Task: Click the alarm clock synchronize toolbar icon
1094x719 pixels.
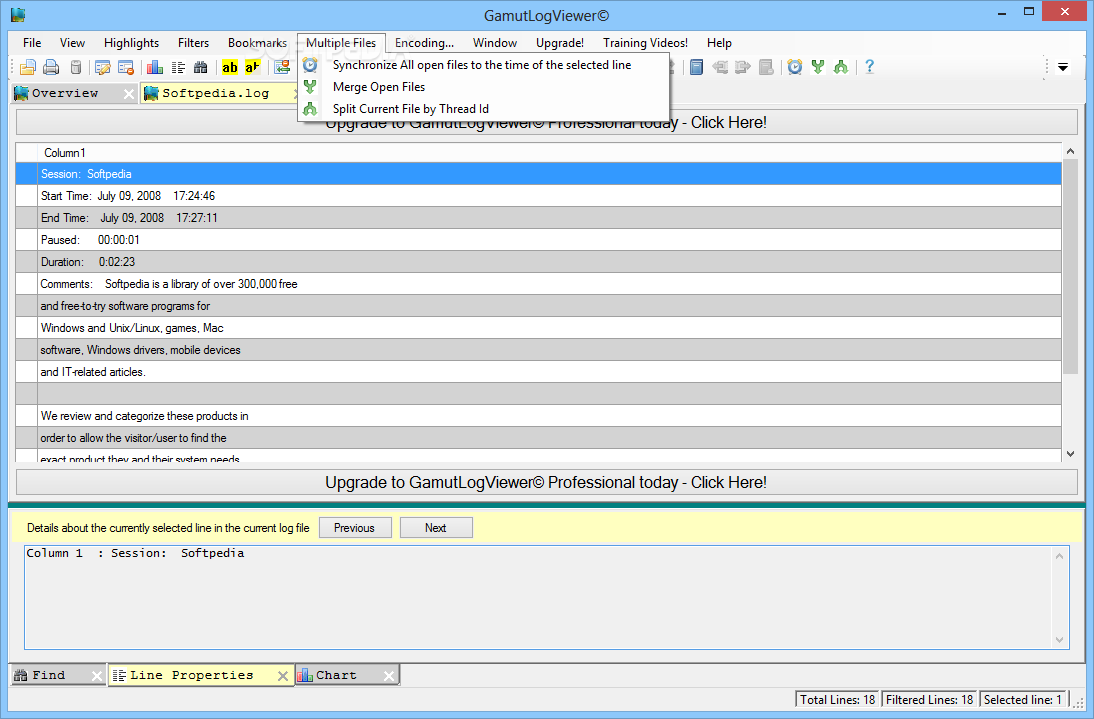Action: [795, 67]
